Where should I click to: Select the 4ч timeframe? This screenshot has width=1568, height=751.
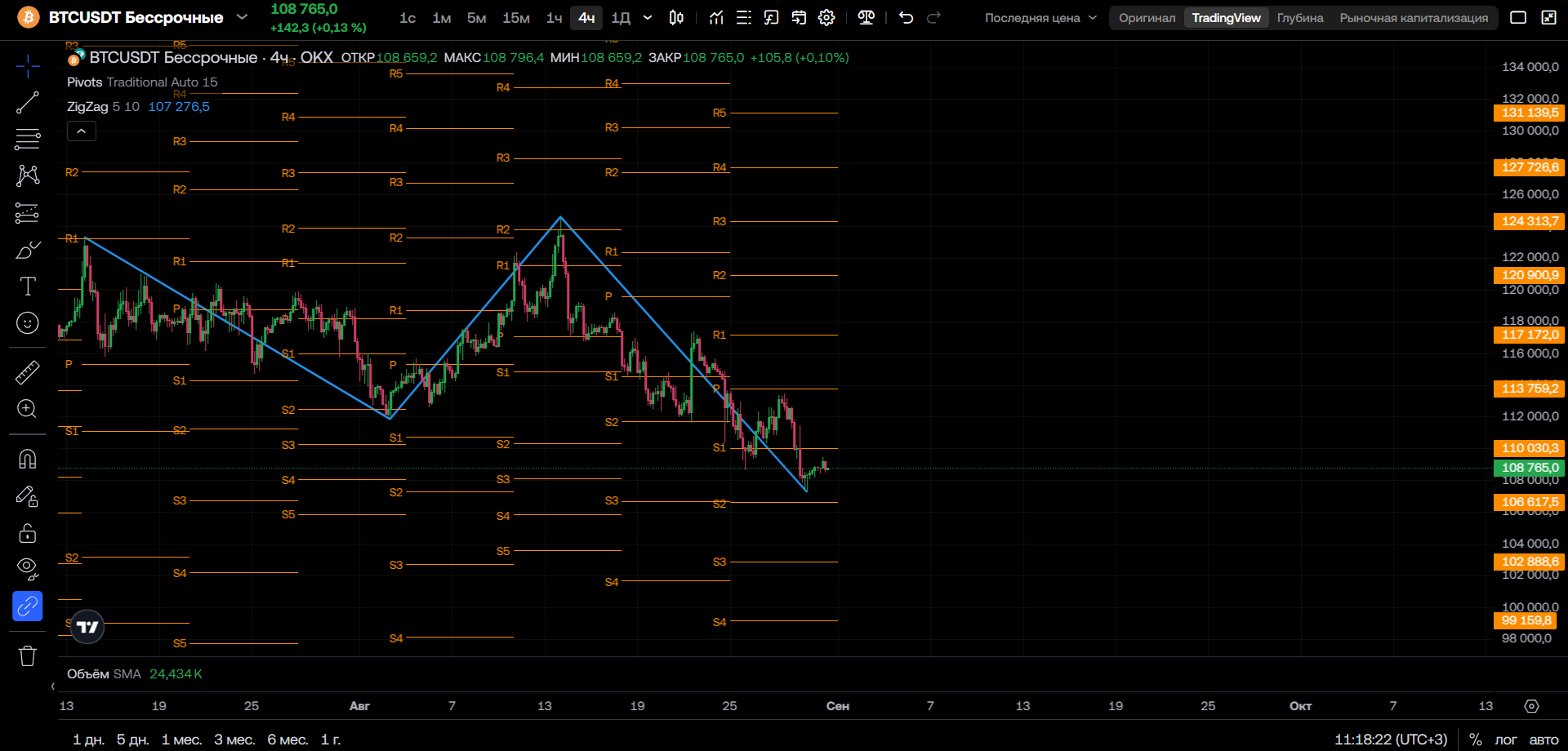[586, 18]
